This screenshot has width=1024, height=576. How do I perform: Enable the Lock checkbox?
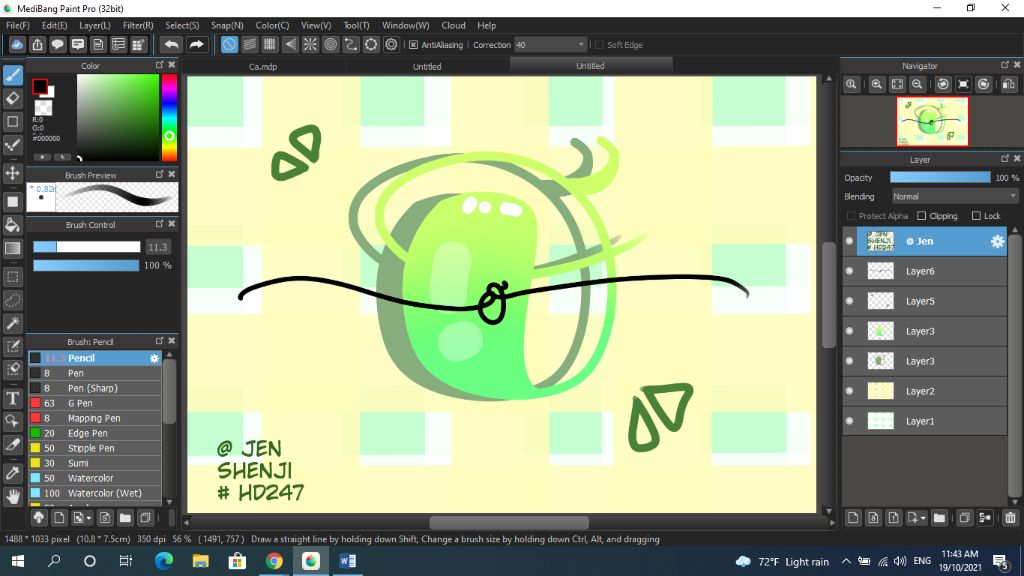tap(976, 216)
